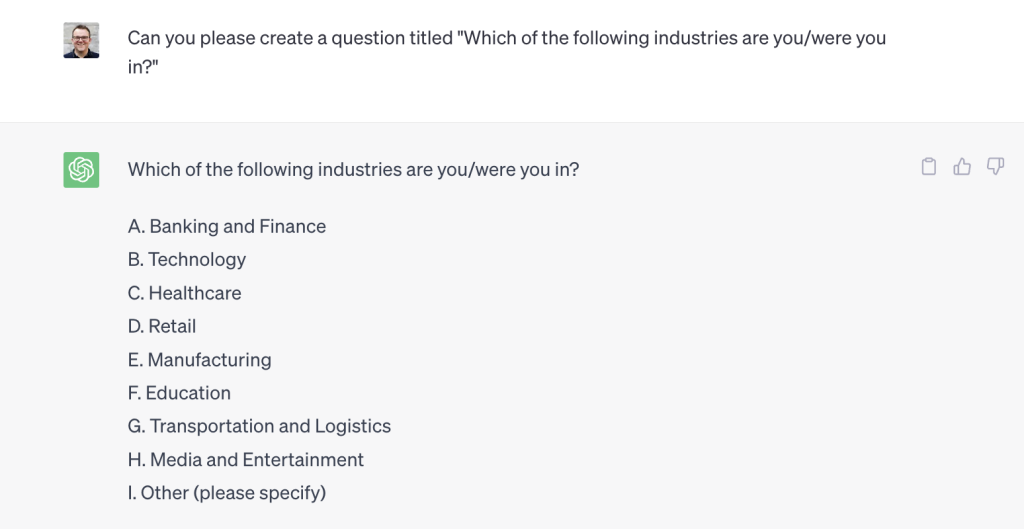Select option H. Media and Entertainment
Image resolution: width=1024 pixels, height=529 pixels.
click(x=246, y=460)
